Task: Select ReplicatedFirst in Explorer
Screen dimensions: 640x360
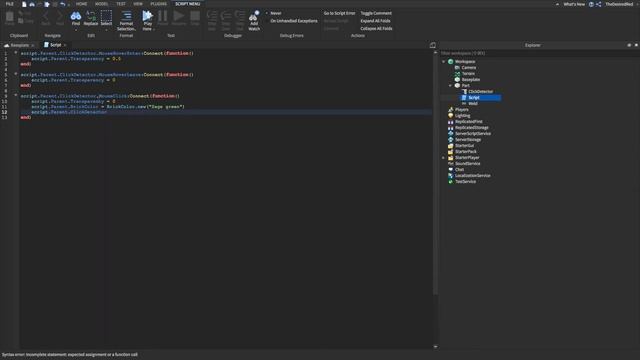Action: [x=469, y=122]
